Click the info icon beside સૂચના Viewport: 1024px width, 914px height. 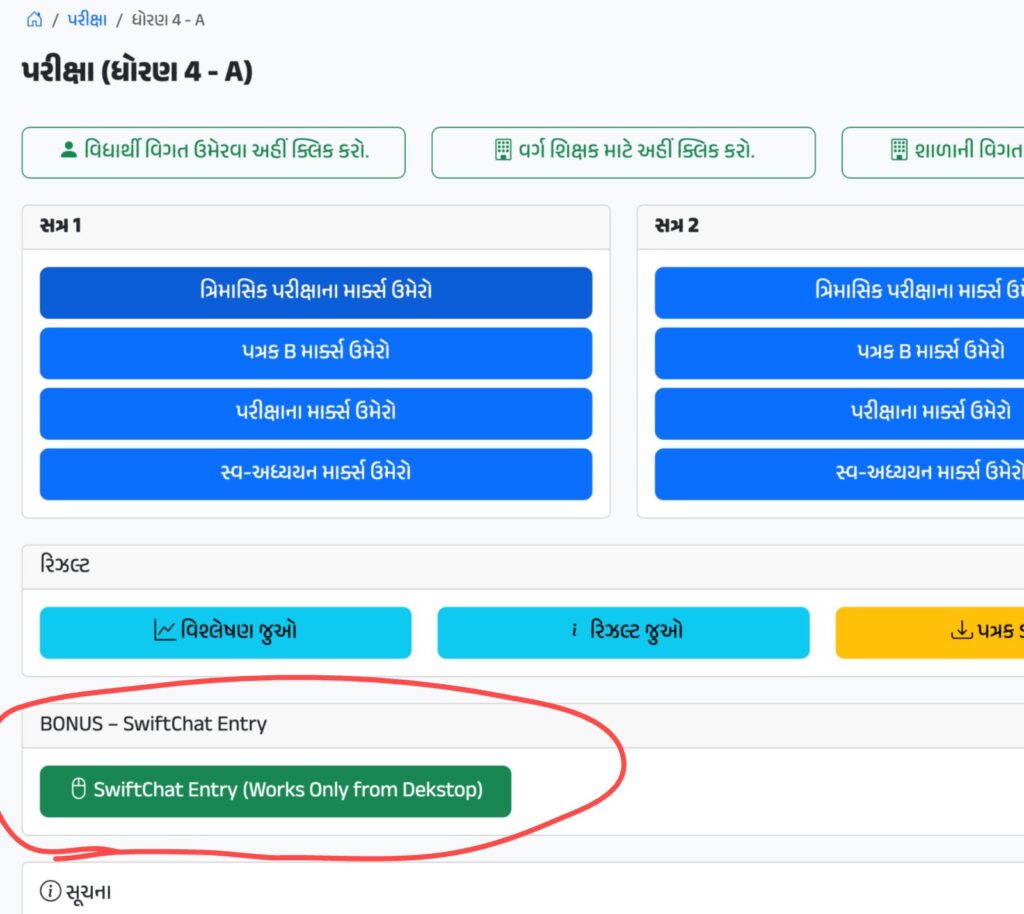point(50,891)
